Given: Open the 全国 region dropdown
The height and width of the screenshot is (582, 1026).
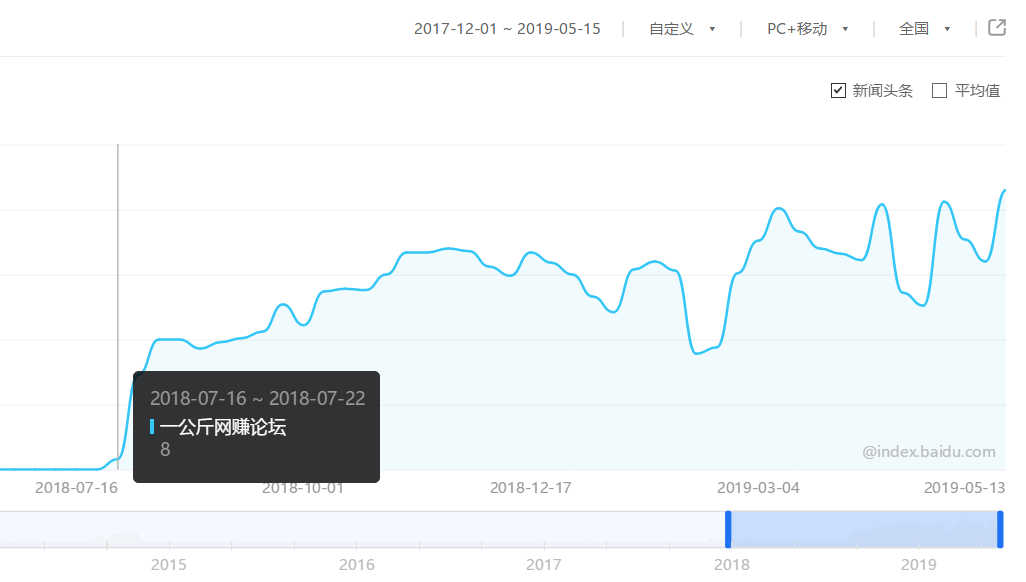Looking at the screenshot, I should pyautogui.click(x=924, y=29).
